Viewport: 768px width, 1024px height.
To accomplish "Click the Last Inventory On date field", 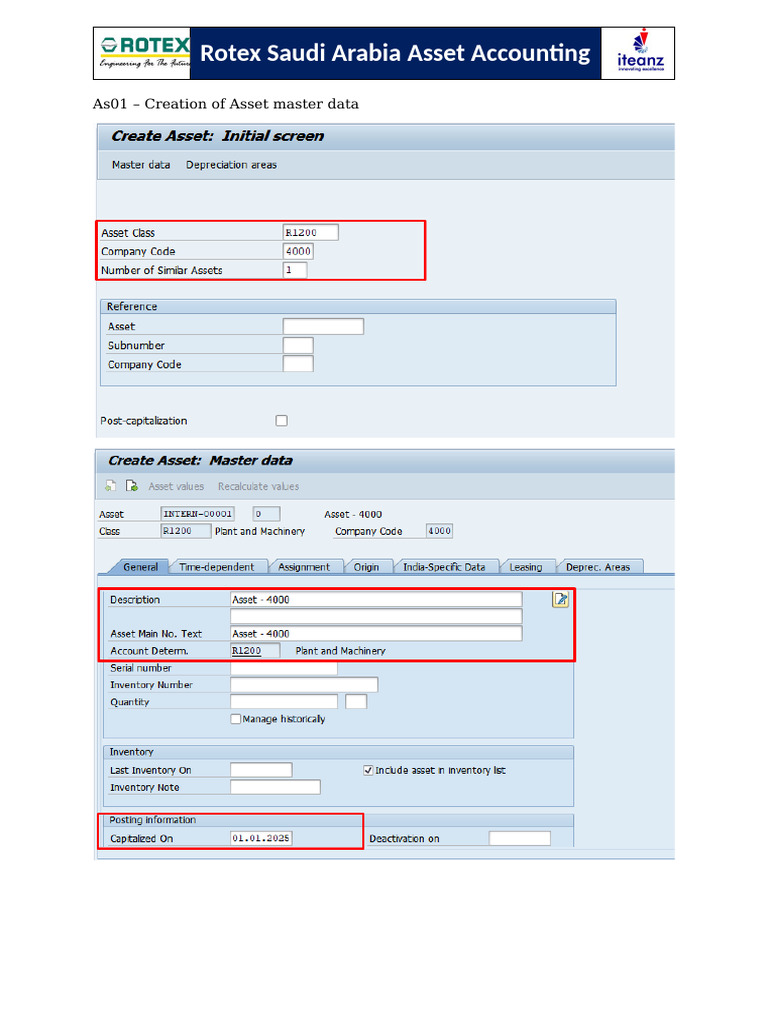I will tap(261, 770).
